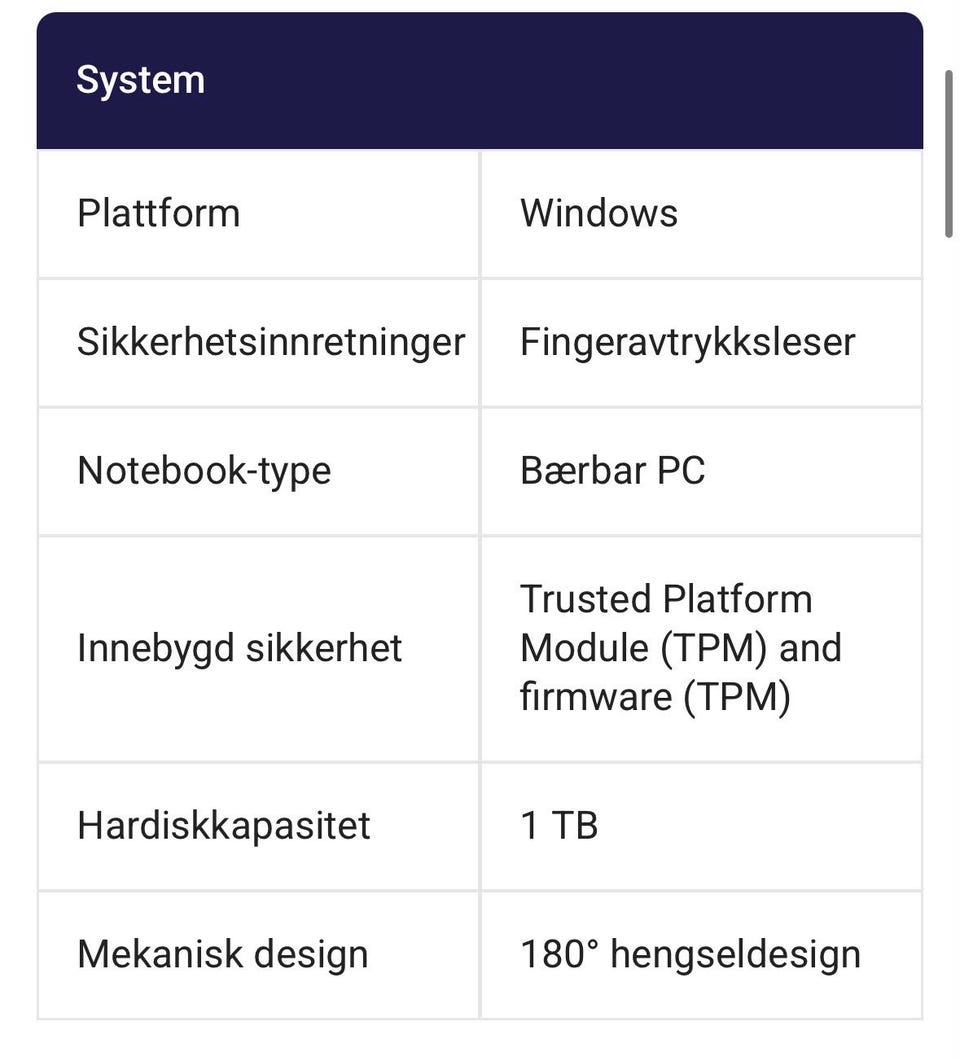Select the Mekanisk design label
Image resolution: width=960 pixels, height=1061 pixels.
pyautogui.click(x=223, y=955)
